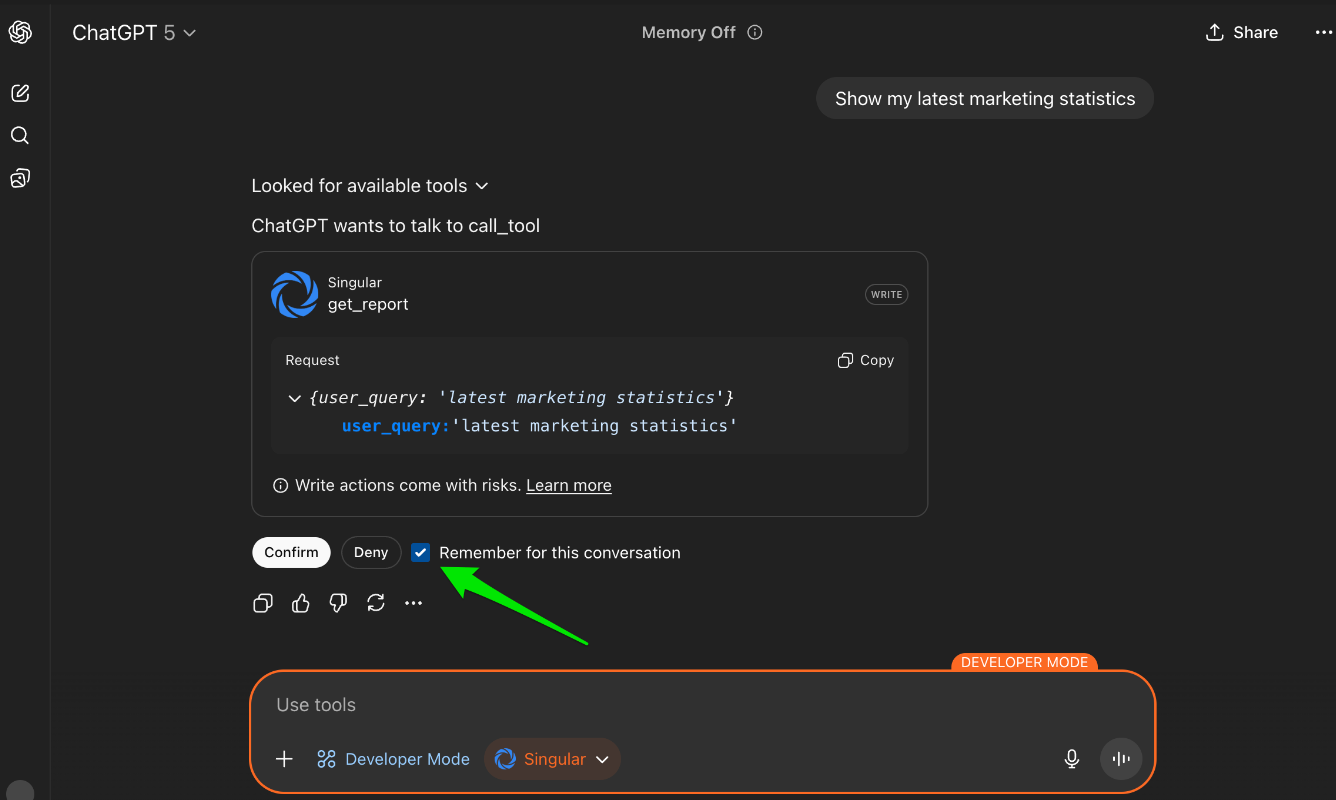Image resolution: width=1336 pixels, height=800 pixels.
Task: Open more actions under the response
Action: [414, 602]
